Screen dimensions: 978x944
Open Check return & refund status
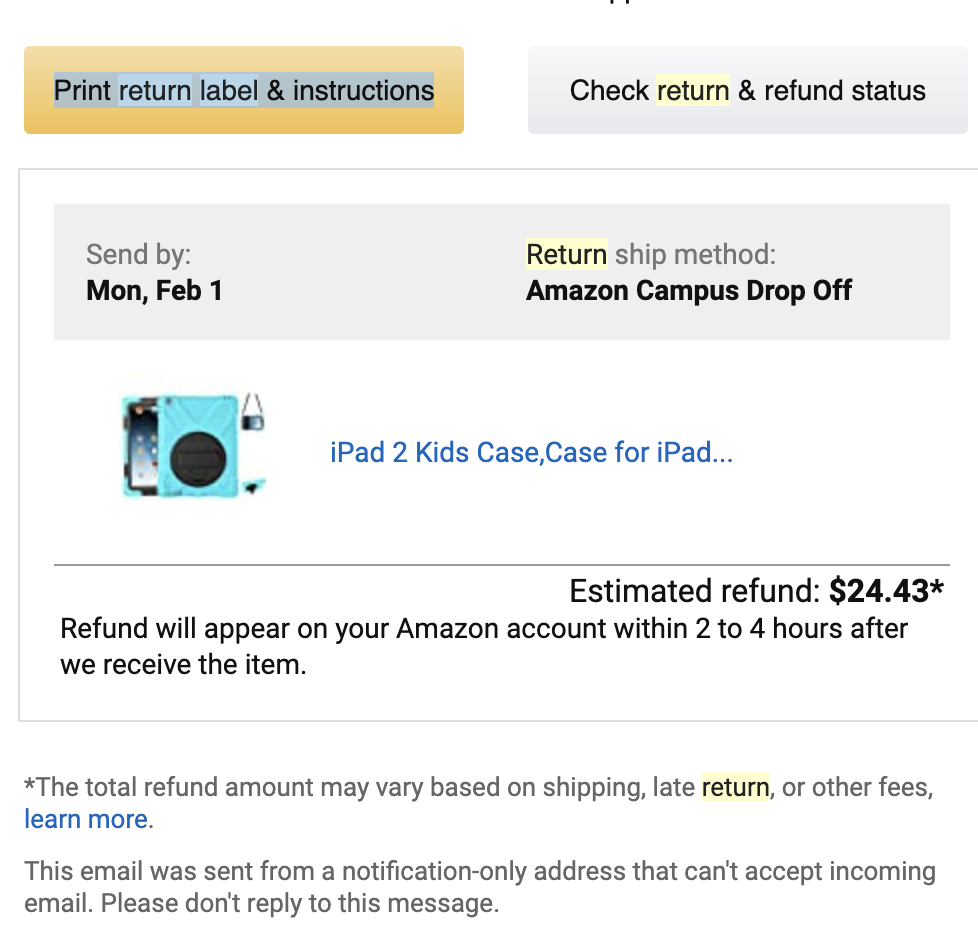coord(747,90)
